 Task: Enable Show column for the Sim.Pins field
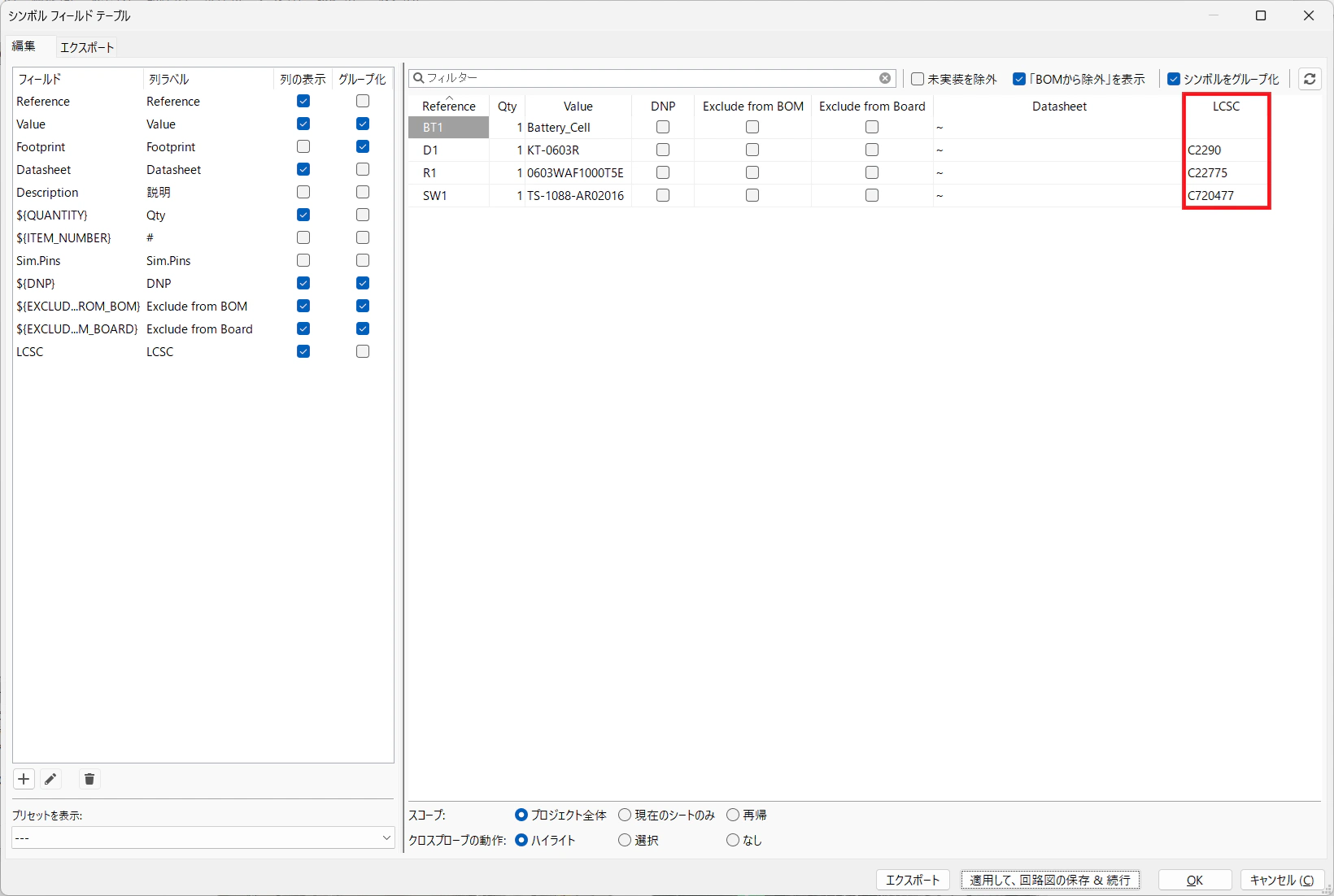[303, 260]
